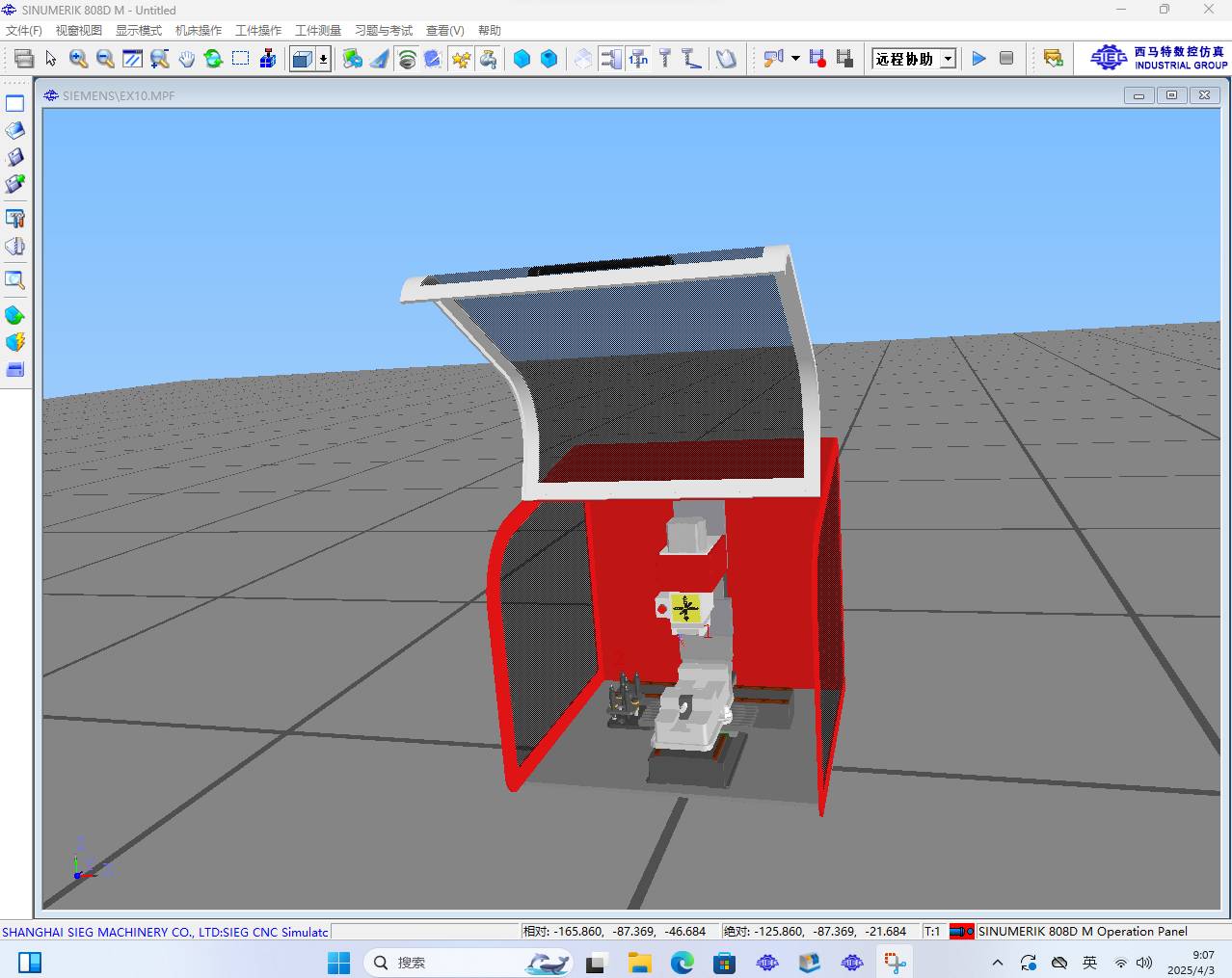
Task: Click the record icon with red dot
Action: (817, 59)
